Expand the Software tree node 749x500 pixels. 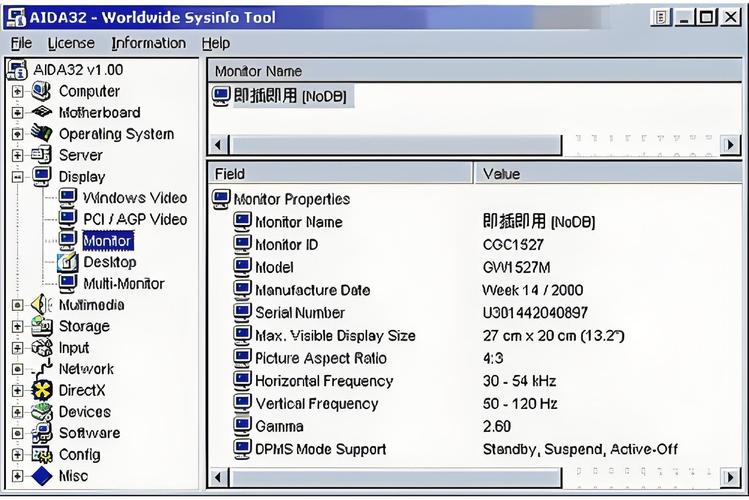point(17,434)
